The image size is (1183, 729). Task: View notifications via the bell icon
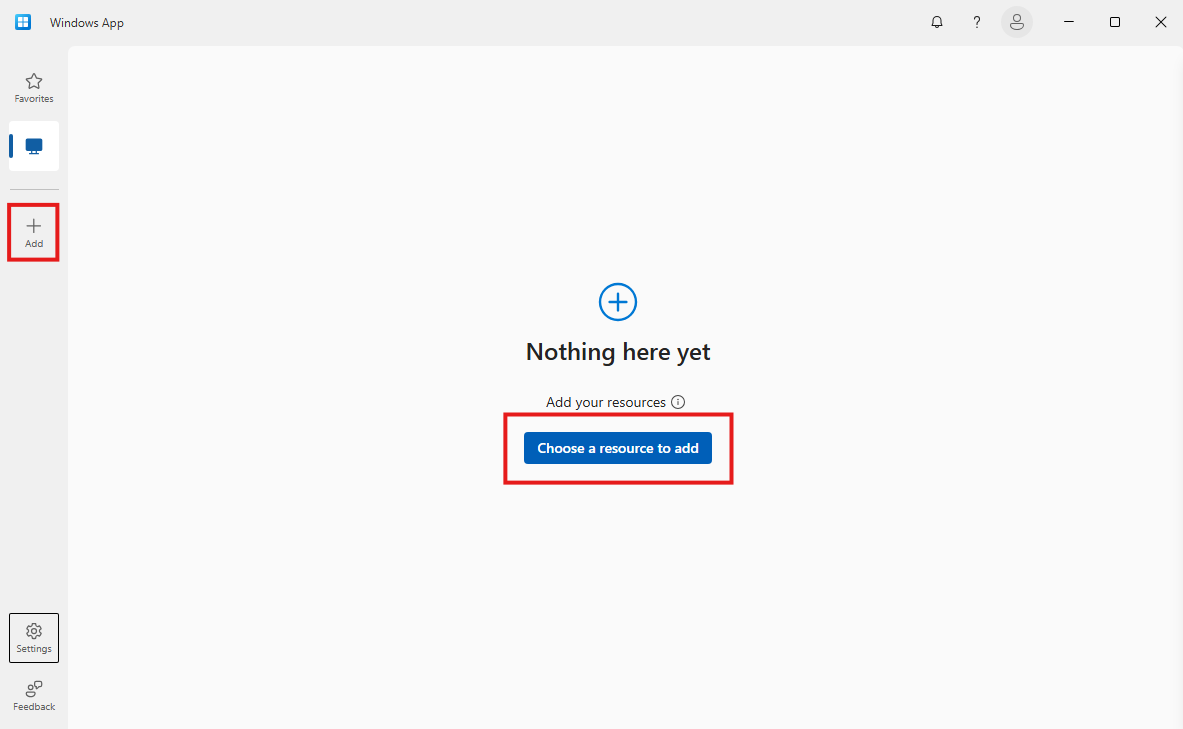[936, 21]
